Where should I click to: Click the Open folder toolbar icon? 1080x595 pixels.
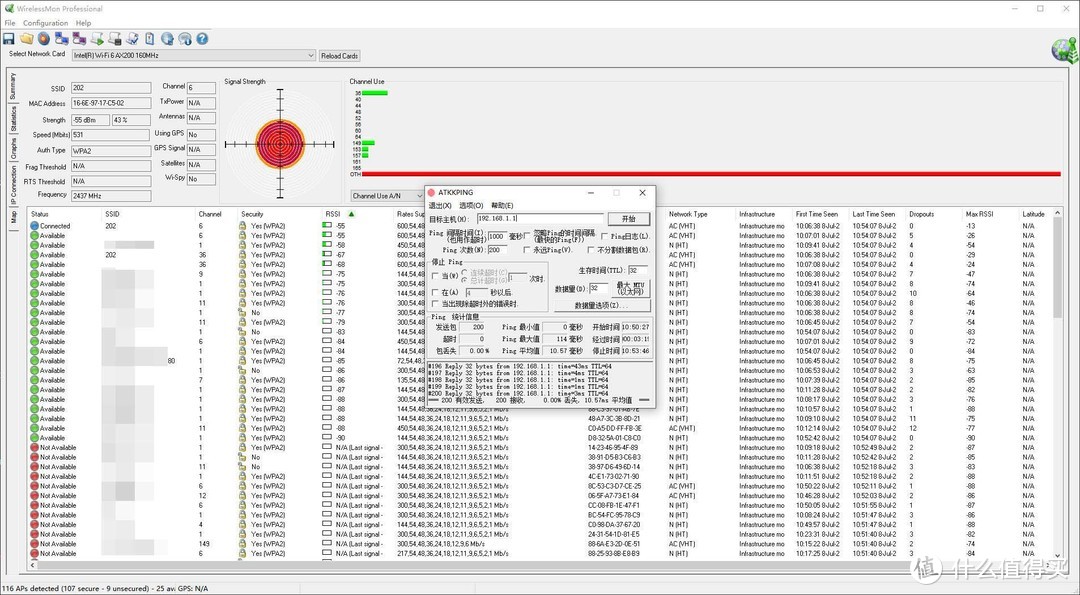(26, 39)
